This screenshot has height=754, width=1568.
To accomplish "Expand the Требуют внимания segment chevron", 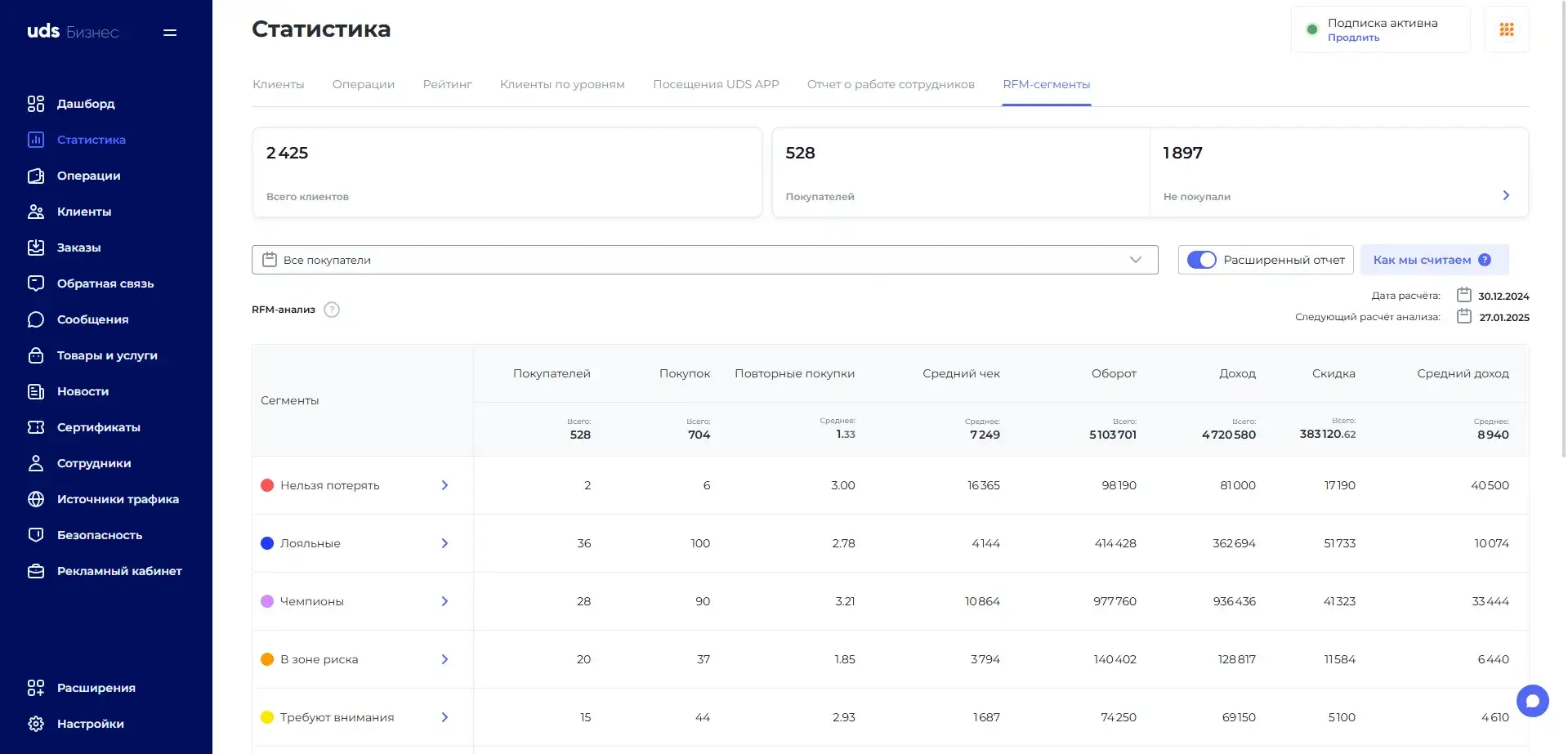I will point(444,717).
